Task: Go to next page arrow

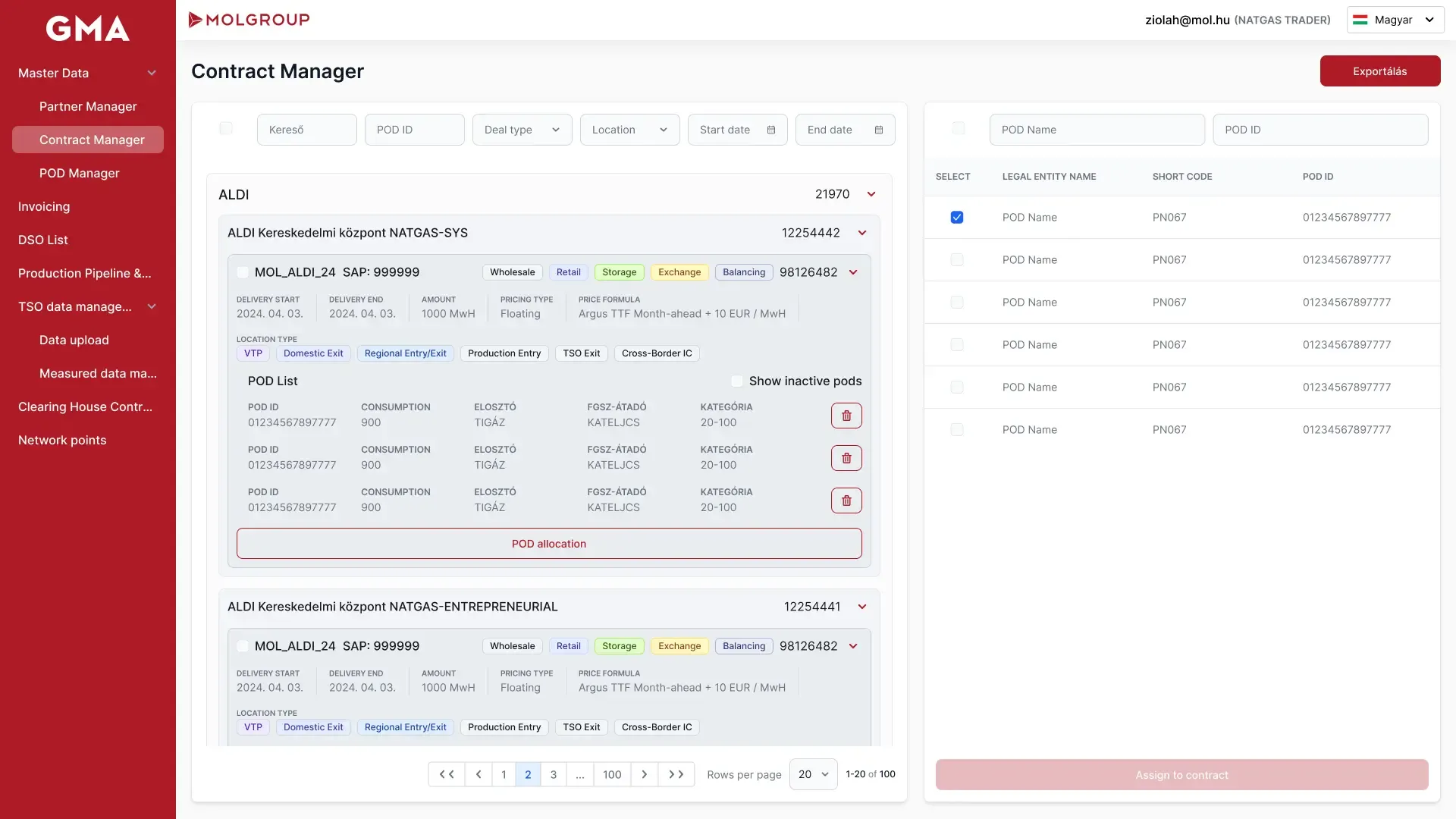Action: 645,774
